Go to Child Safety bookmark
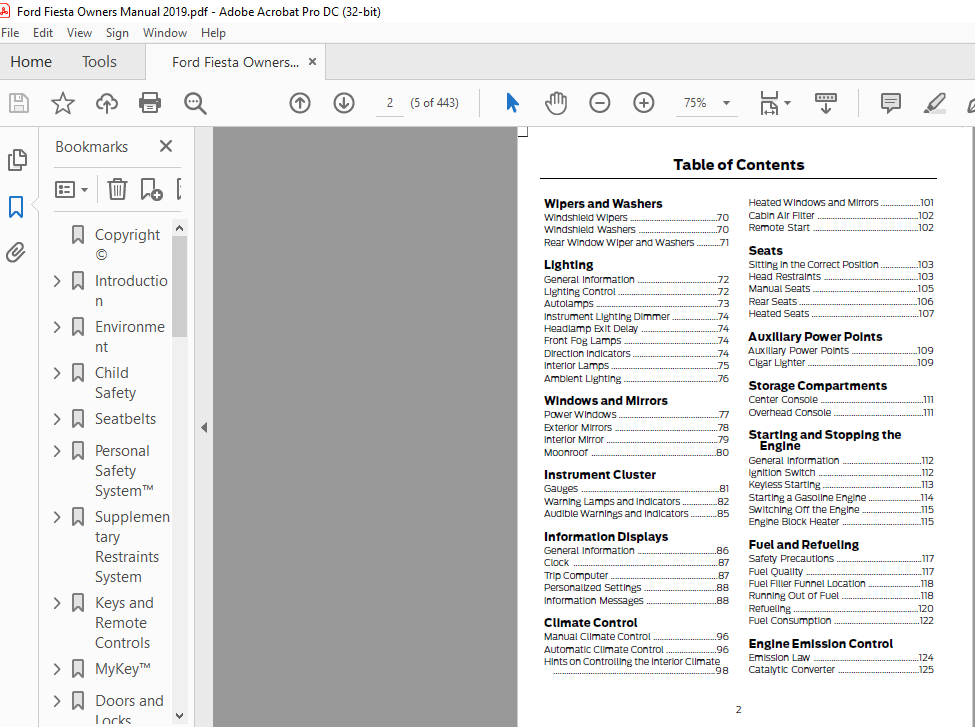Viewport: 975px width, 727px height. tap(115, 382)
